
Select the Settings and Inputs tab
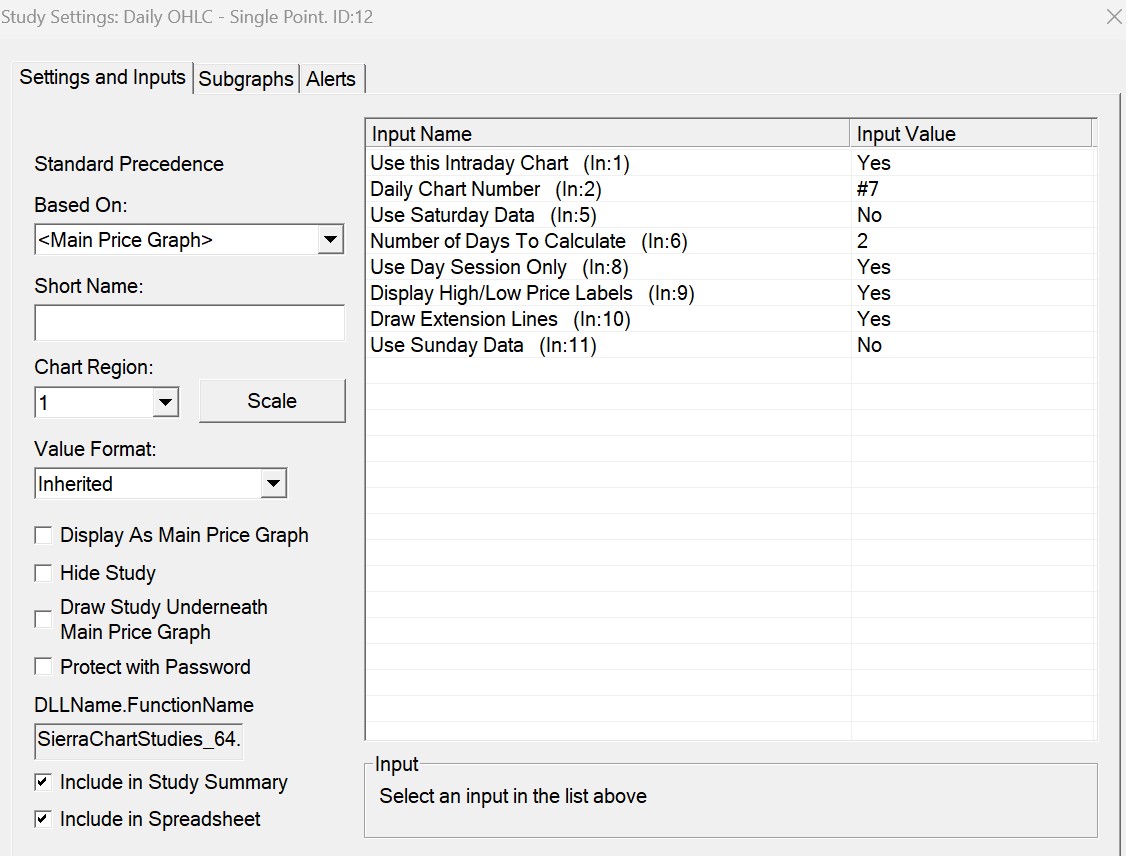point(103,78)
